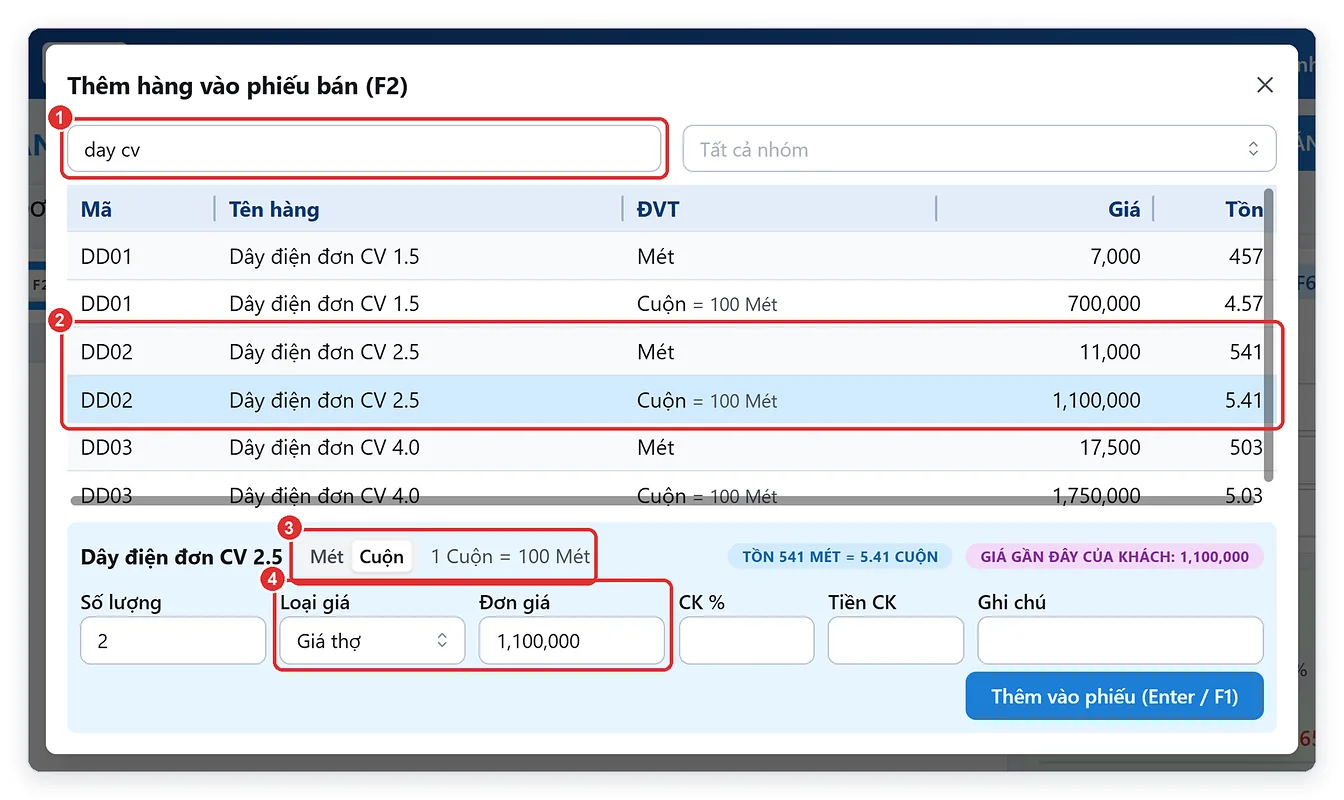Close the Thêm hàng vào phiếu bán dialog

click(1265, 85)
